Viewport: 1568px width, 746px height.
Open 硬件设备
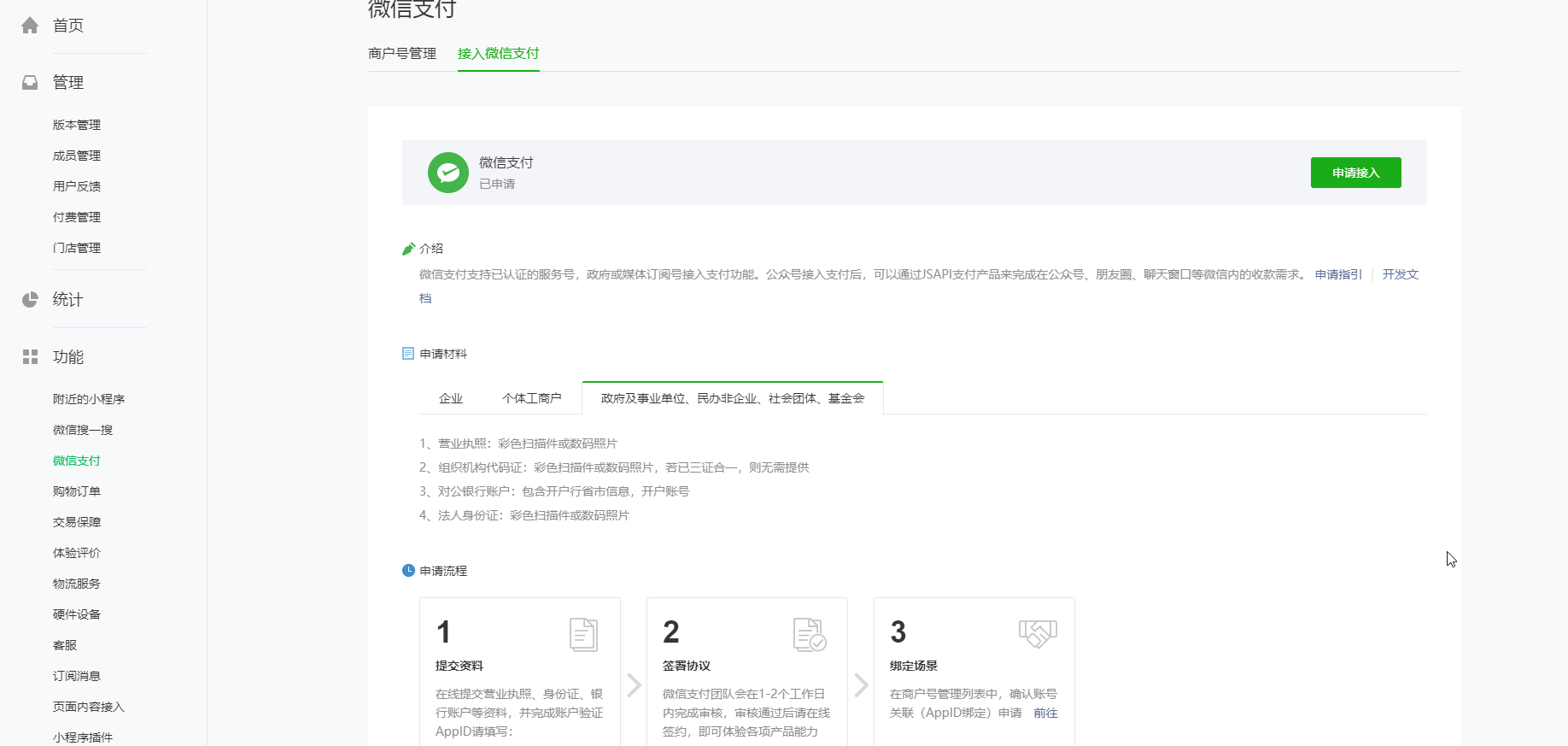tap(77, 614)
